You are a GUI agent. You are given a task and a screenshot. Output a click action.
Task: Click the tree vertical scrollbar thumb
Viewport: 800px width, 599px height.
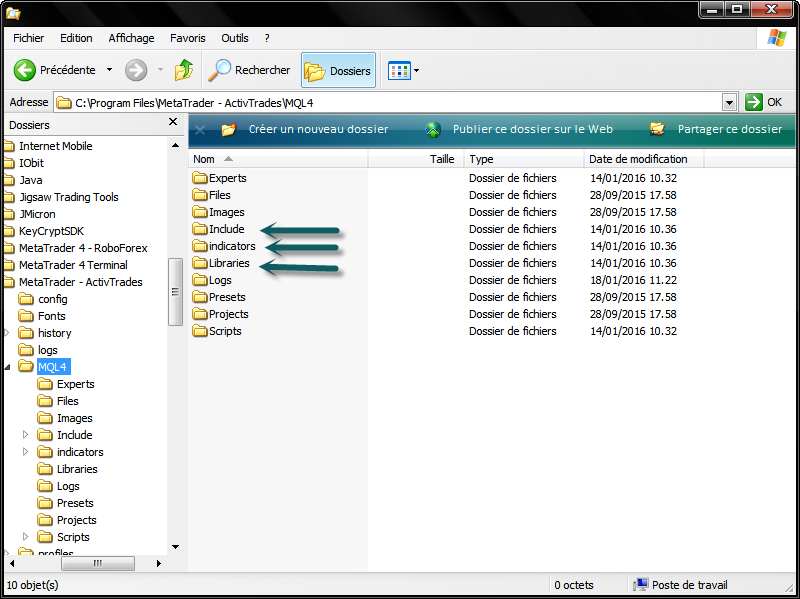(176, 292)
